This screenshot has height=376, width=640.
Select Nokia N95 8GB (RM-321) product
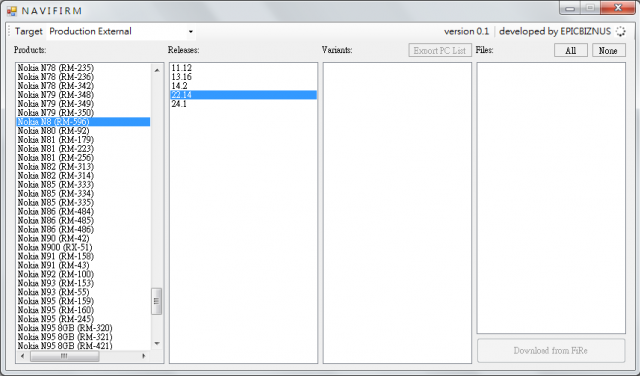point(83,337)
